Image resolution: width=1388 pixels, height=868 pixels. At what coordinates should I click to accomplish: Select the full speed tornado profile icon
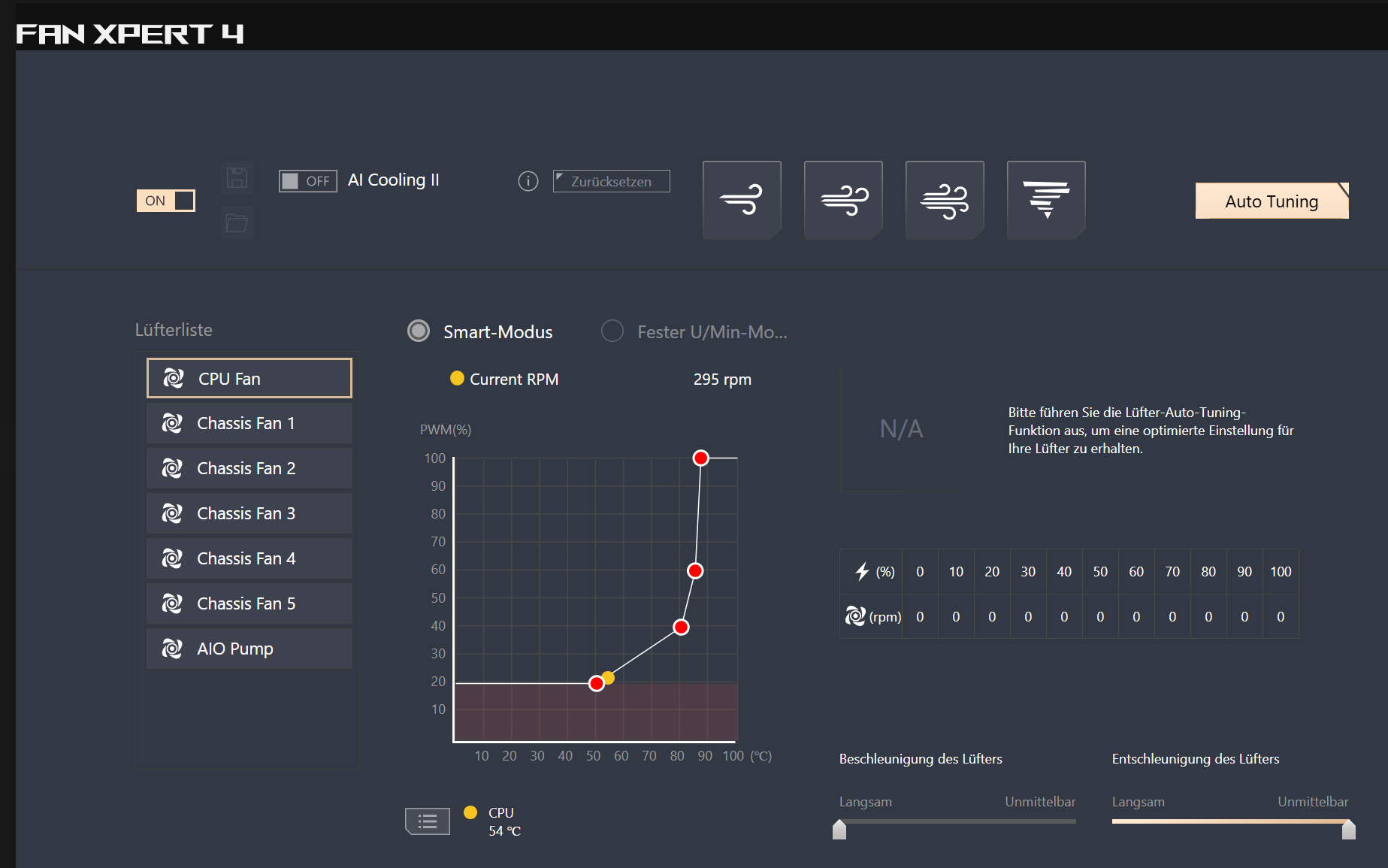click(x=1046, y=200)
